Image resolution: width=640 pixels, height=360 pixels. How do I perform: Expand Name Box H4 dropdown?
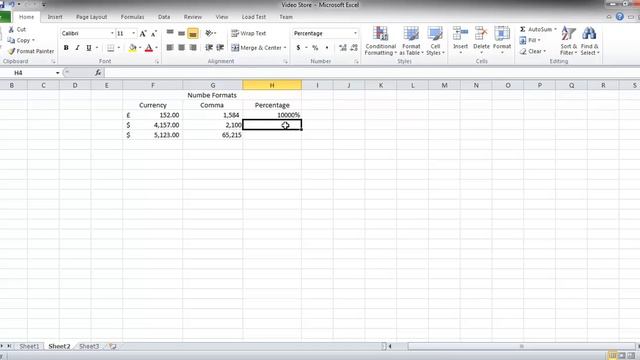click(x=58, y=73)
